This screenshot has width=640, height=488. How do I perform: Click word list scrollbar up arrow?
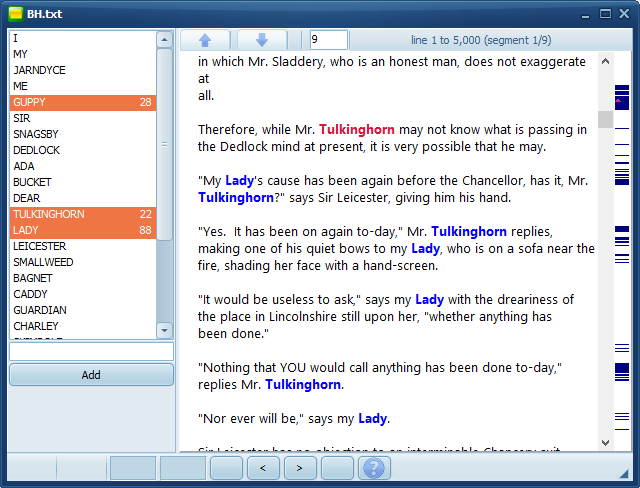pyautogui.click(x=164, y=40)
